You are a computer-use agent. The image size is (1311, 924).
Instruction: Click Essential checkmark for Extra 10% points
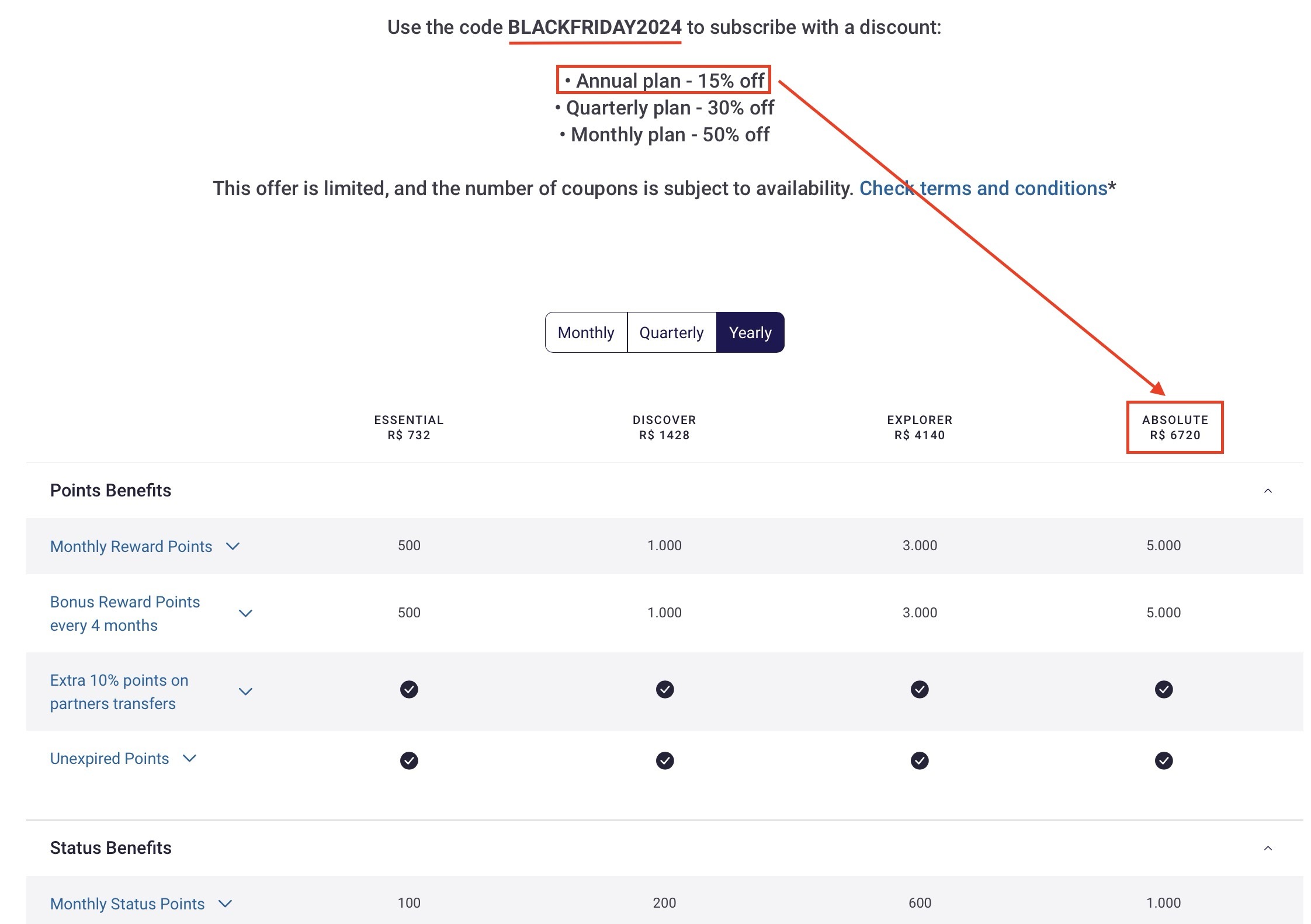click(x=409, y=690)
